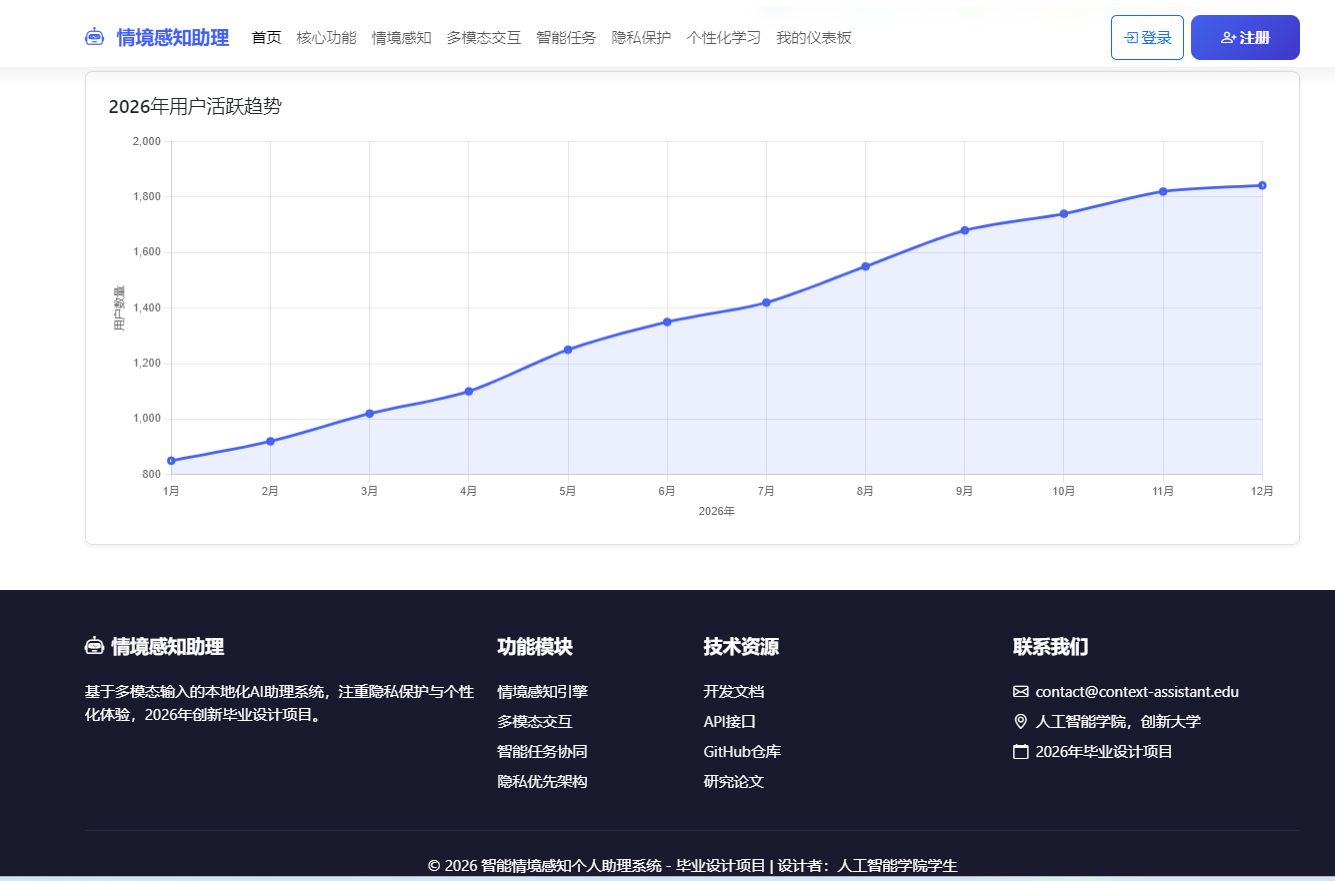Click the 6月 data point on chart
This screenshot has height=881, width=1335.
667,321
